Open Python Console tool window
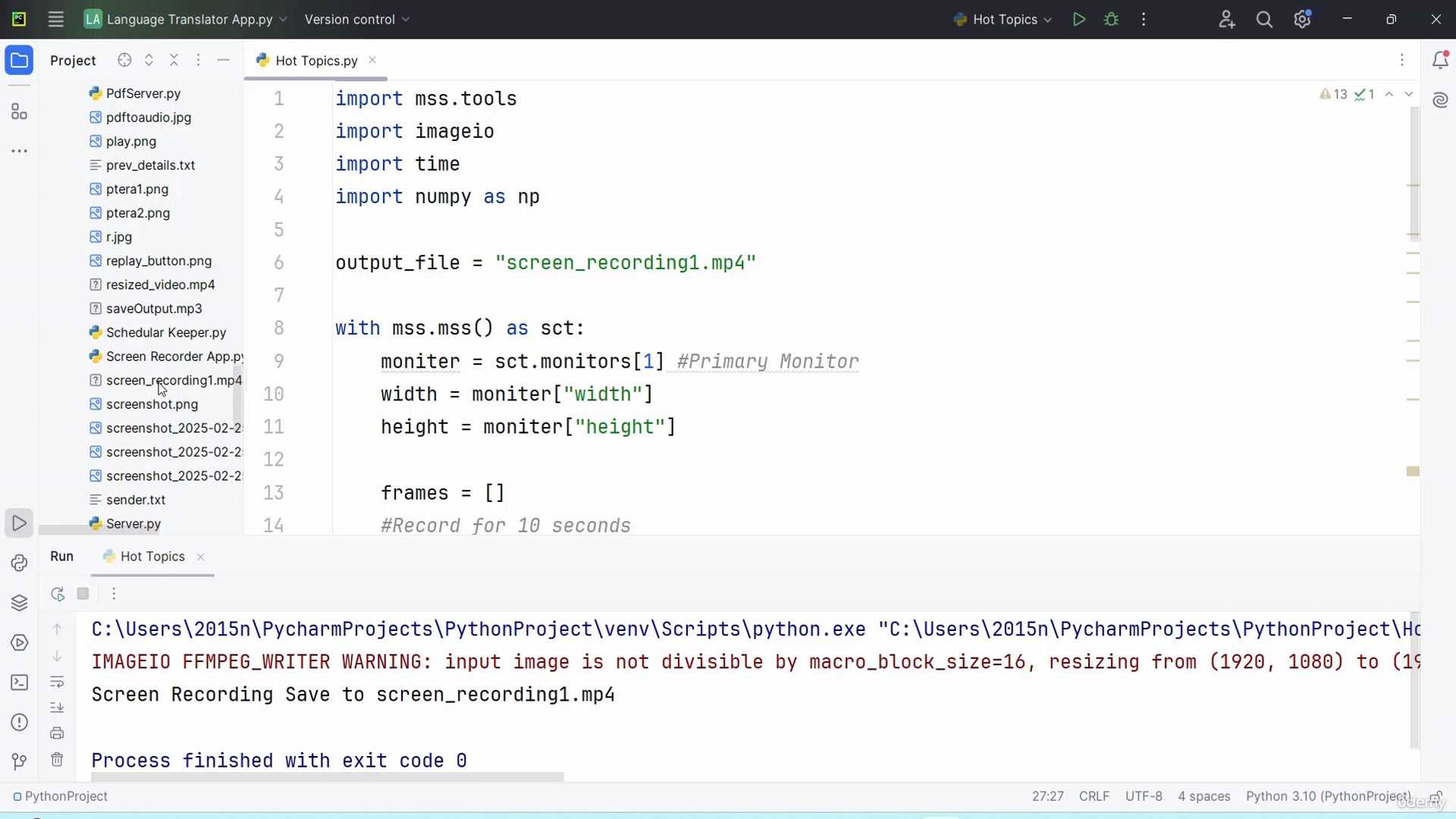 click(x=19, y=563)
